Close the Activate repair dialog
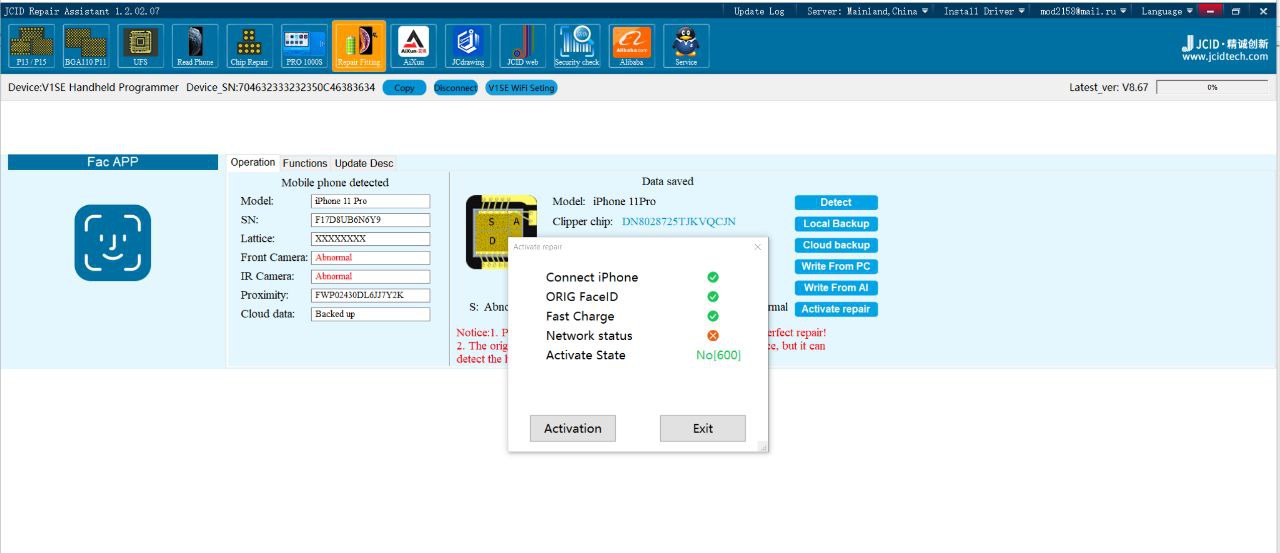 (x=757, y=246)
